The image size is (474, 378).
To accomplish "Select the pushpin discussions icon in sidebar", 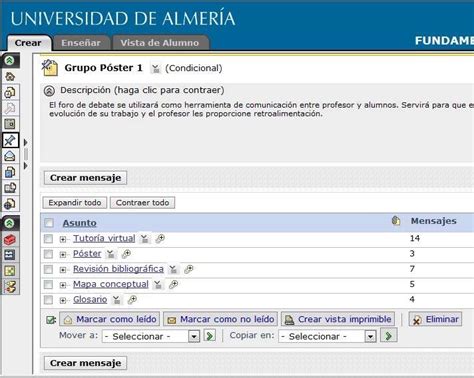I will point(10,140).
